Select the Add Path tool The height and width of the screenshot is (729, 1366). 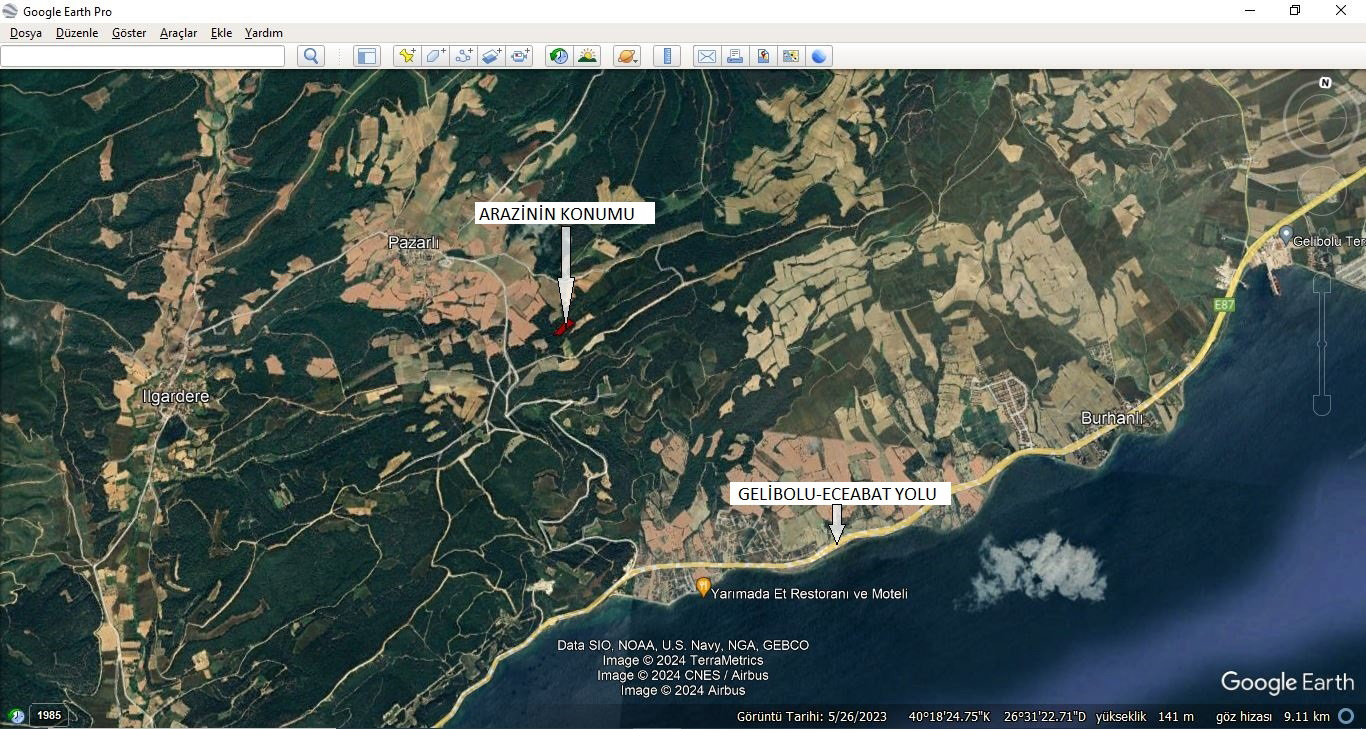pyautogui.click(x=463, y=56)
